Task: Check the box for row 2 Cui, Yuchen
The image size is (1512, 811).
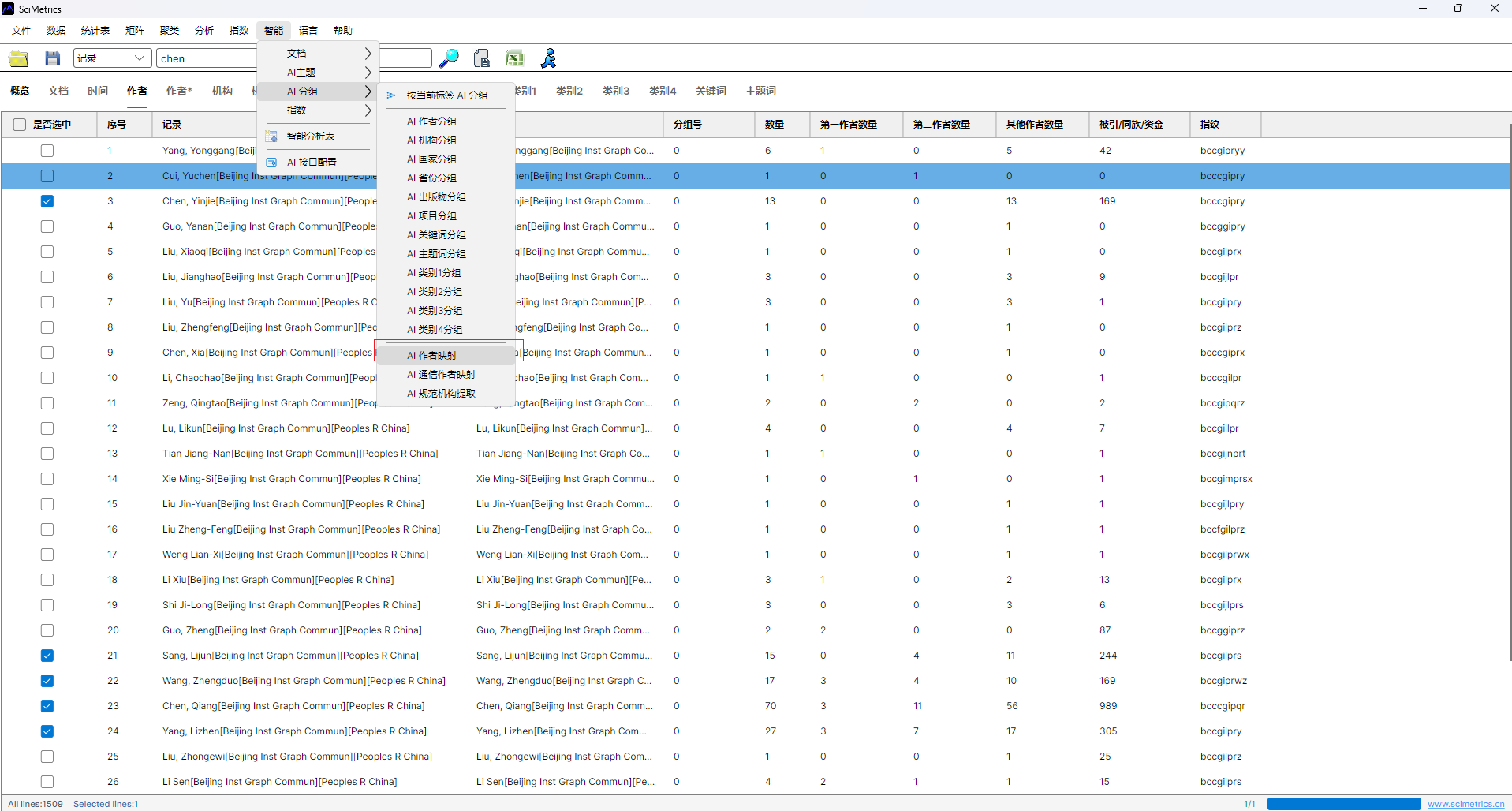Action: [x=47, y=176]
